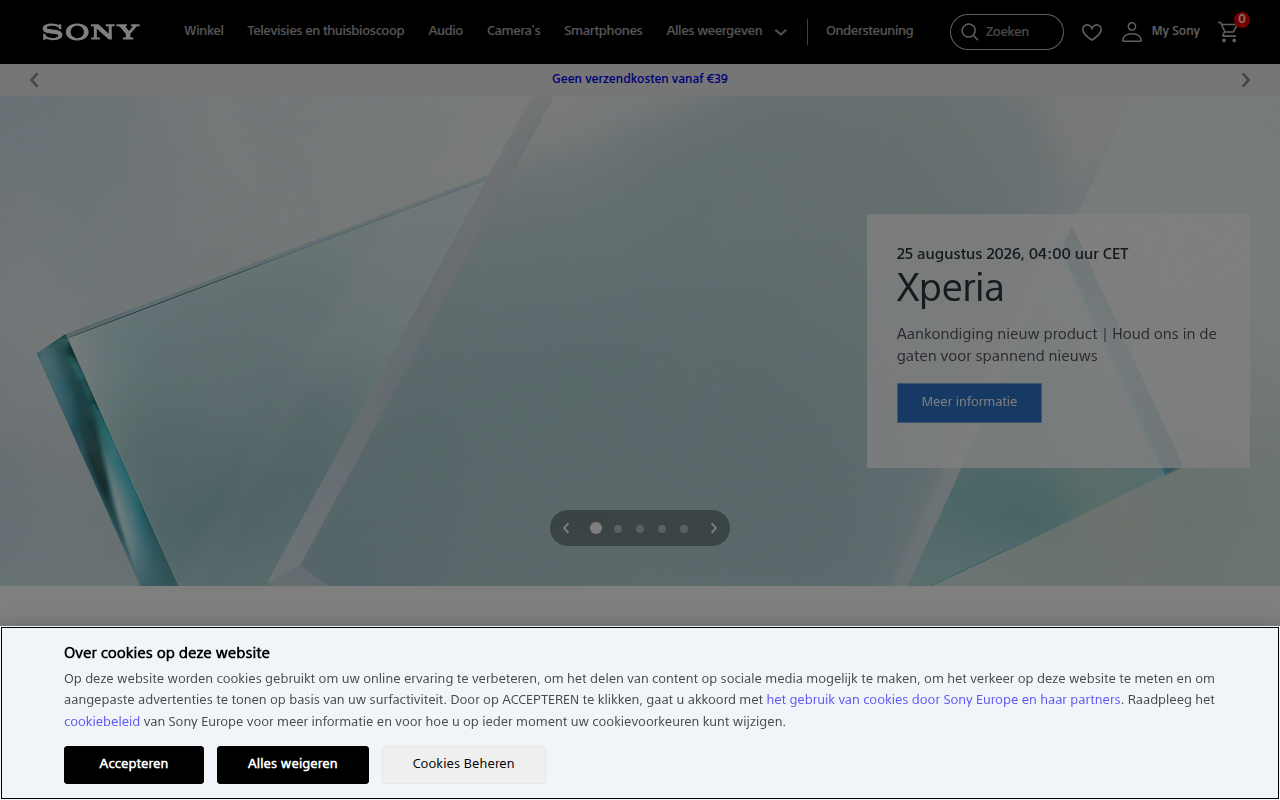Image resolution: width=1280 pixels, height=800 pixels.
Task: Open Cookies Beheren settings
Action: coord(464,764)
